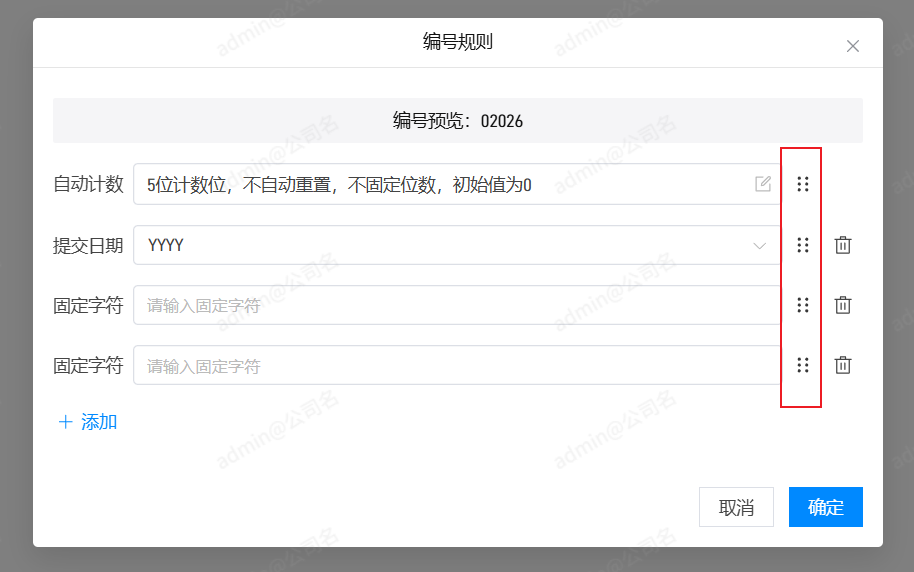Viewport: 914px width, 572px height.
Task: Focus the first 固定字符 input field
Action: point(455,305)
